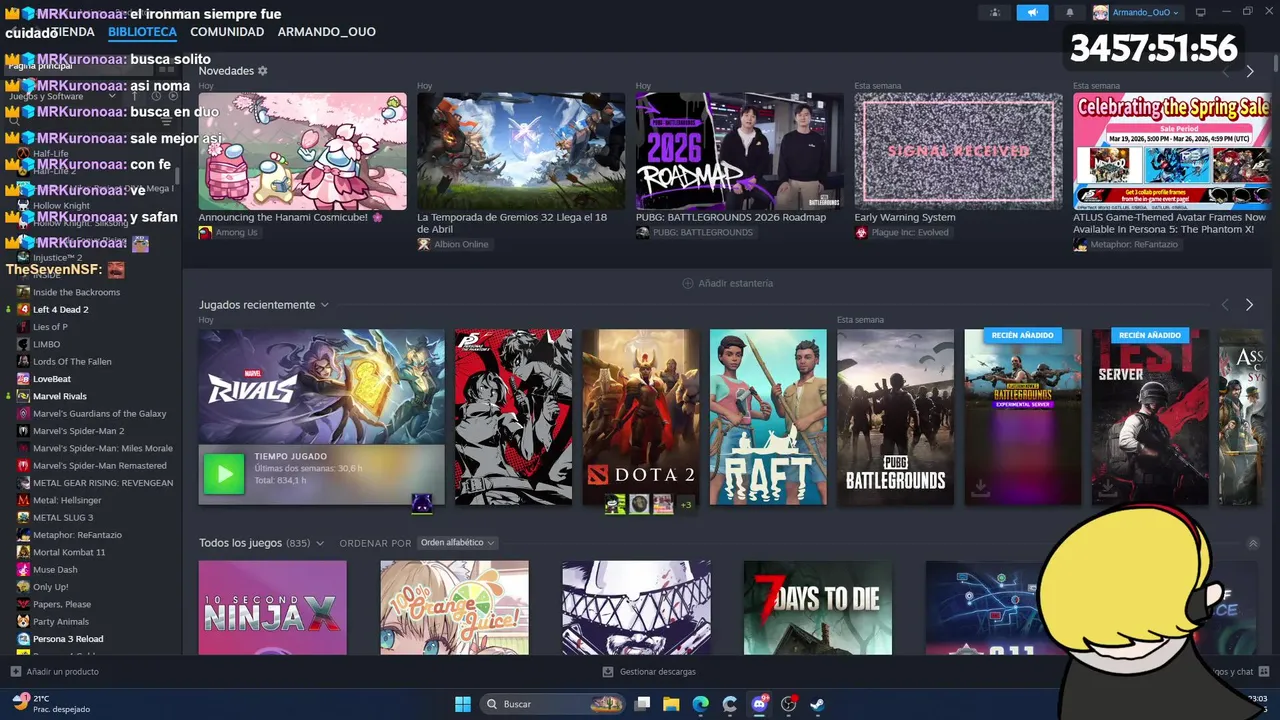Click the +3 friends badge on Dota 2
The height and width of the screenshot is (720, 1280).
(x=686, y=505)
